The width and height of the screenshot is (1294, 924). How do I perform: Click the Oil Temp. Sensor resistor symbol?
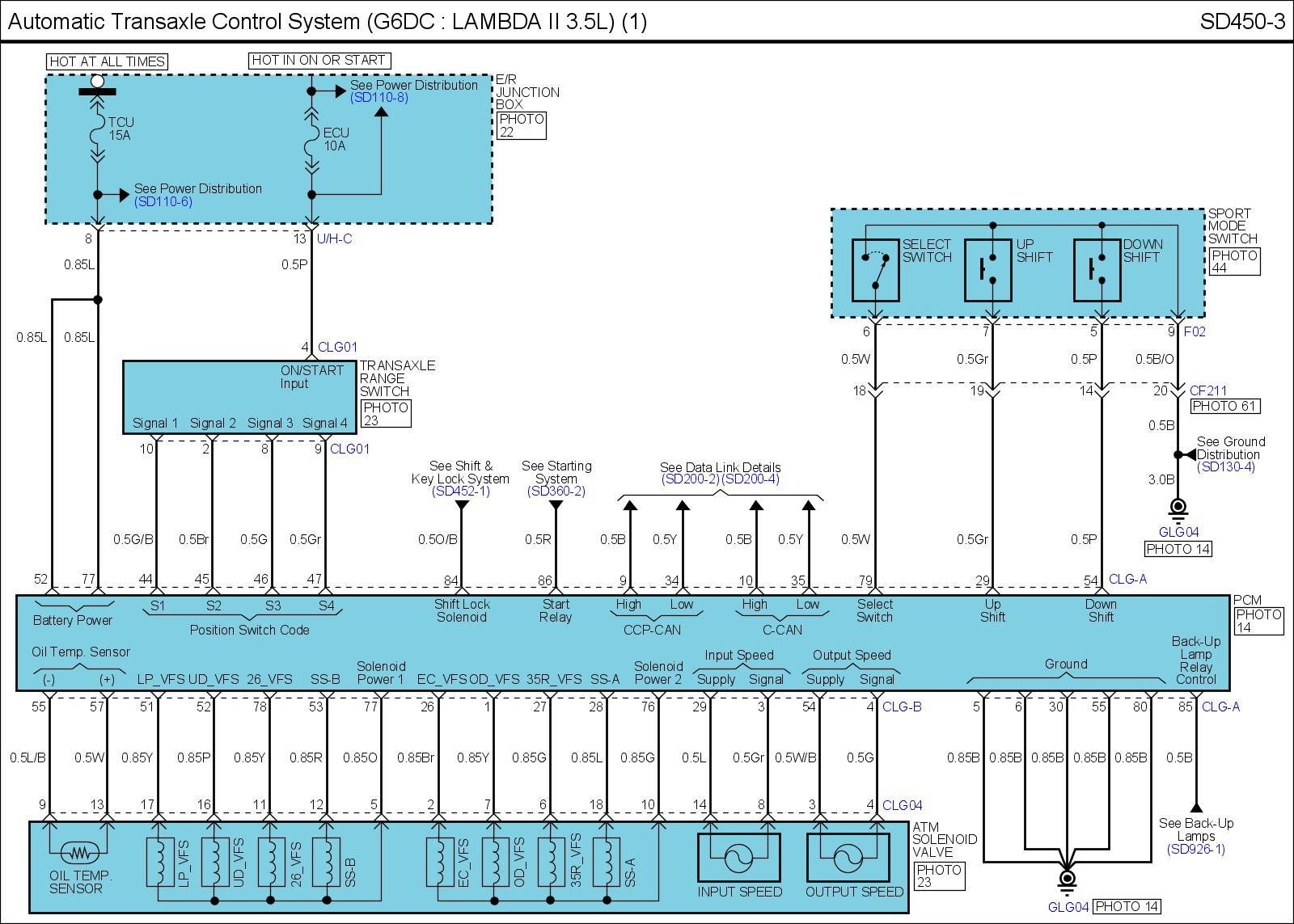click(78, 852)
